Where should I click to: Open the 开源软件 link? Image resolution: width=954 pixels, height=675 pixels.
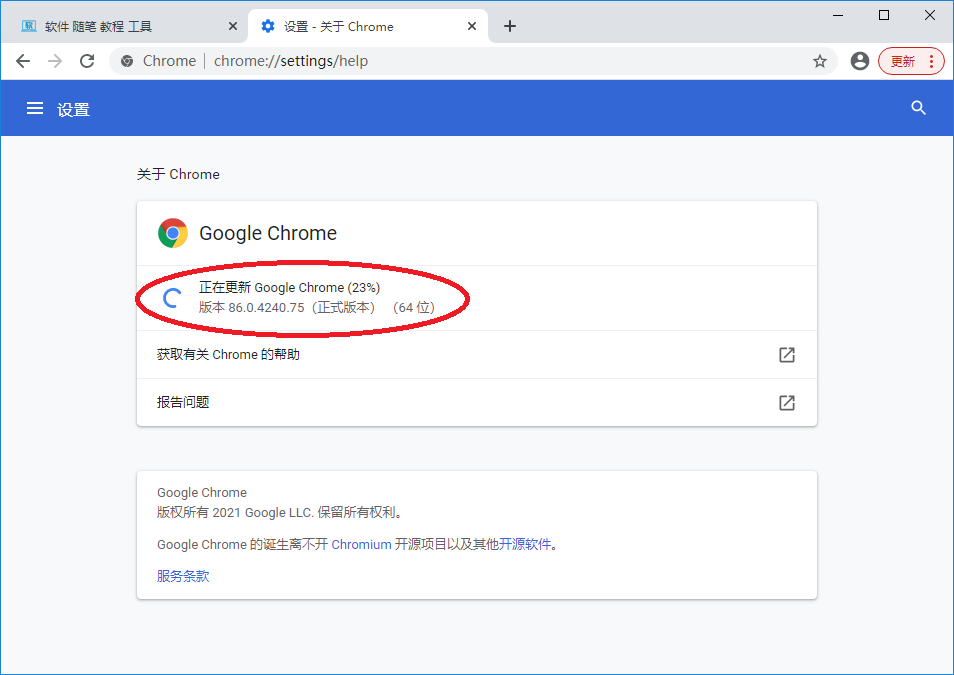(x=525, y=544)
